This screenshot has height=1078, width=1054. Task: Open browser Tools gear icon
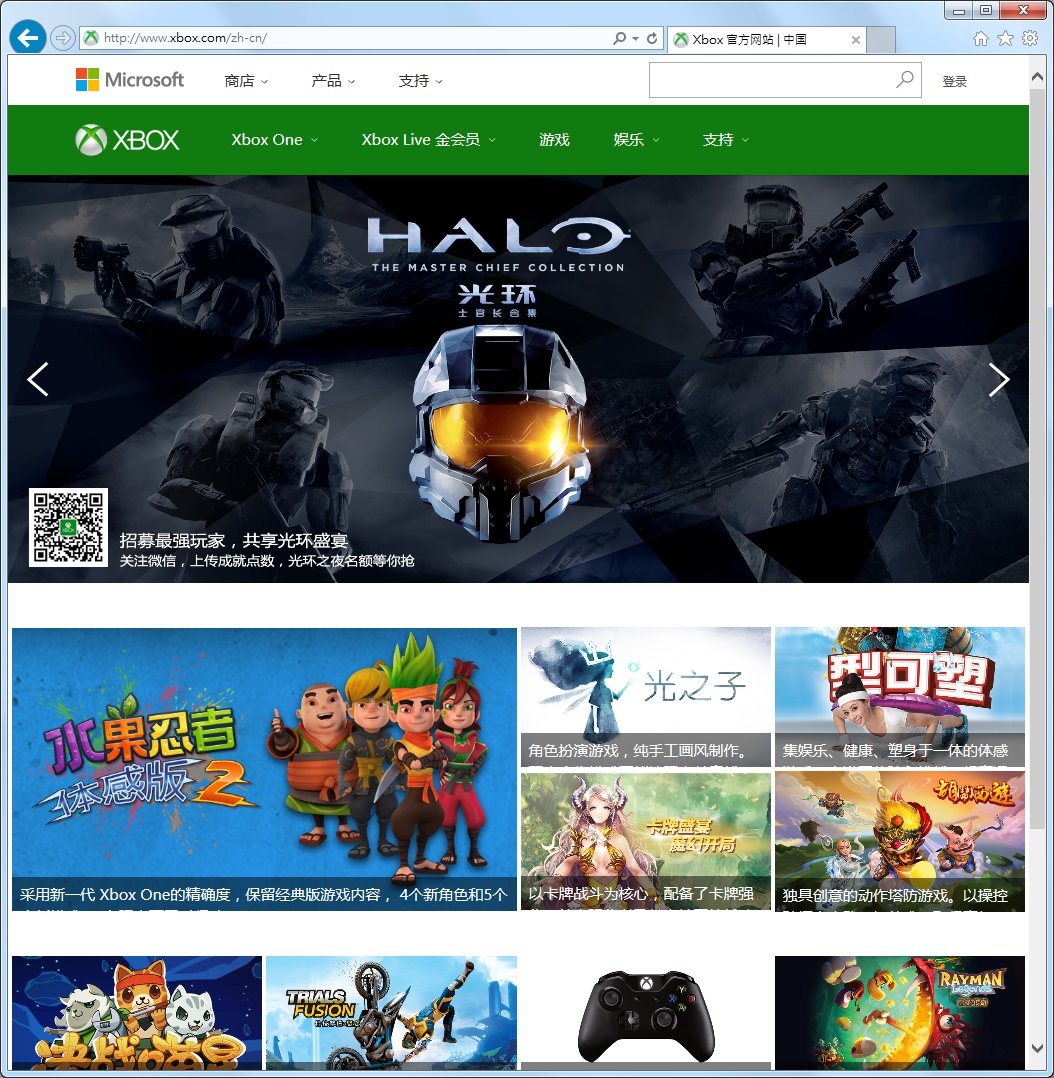click(x=1030, y=38)
